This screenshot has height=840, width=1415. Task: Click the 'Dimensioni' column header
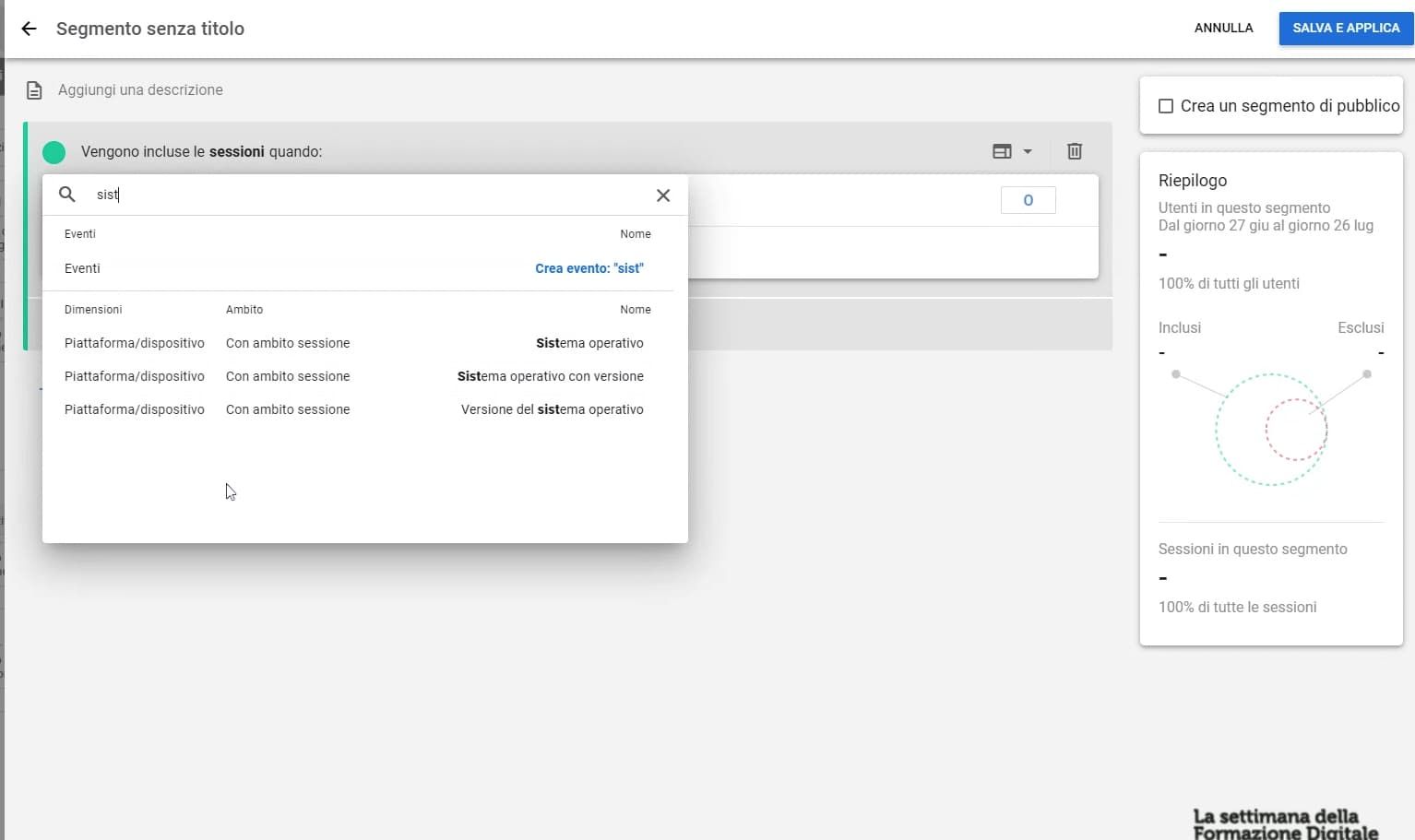[x=93, y=310]
